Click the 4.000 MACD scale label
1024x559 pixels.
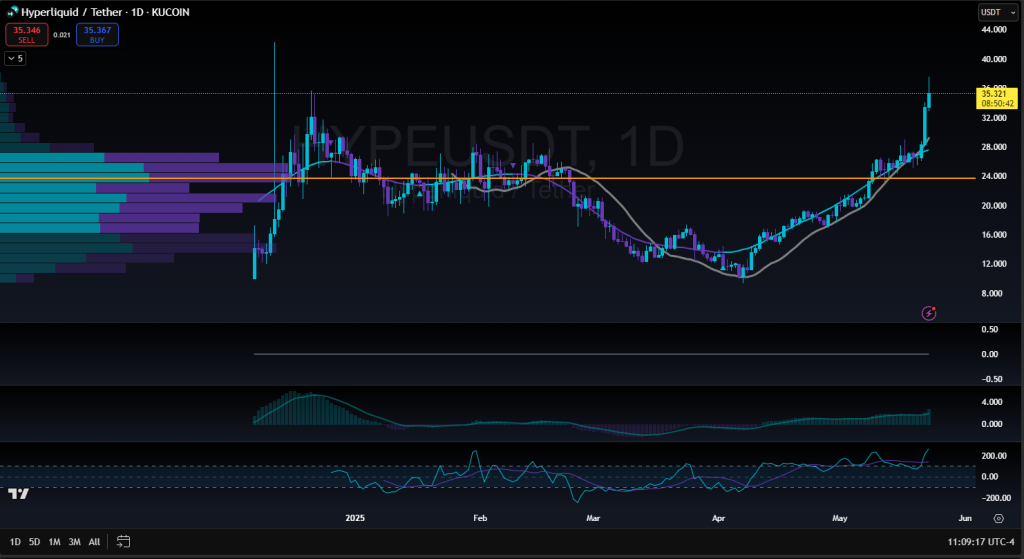992,402
